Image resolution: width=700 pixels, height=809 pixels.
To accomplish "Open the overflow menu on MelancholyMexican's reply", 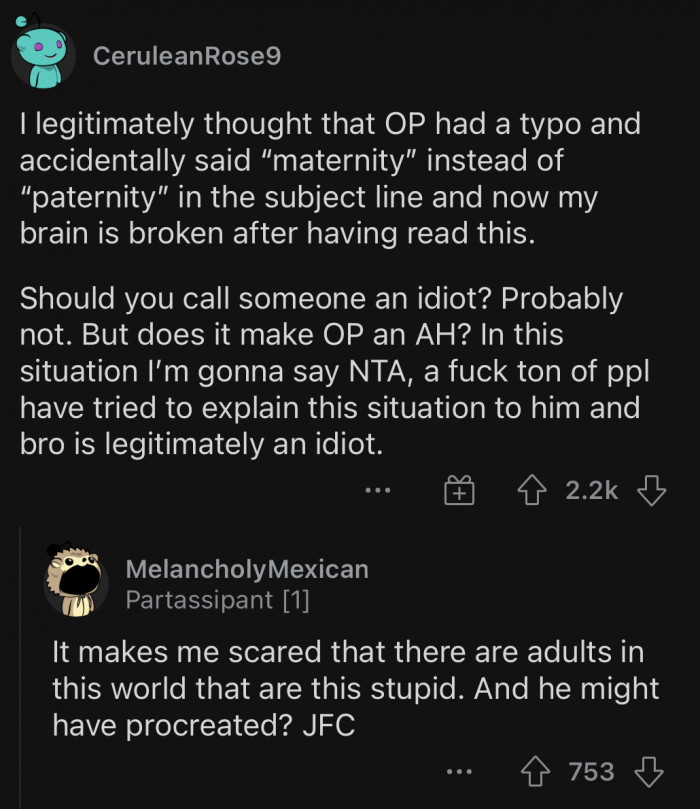I will click(x=459, y=772).
